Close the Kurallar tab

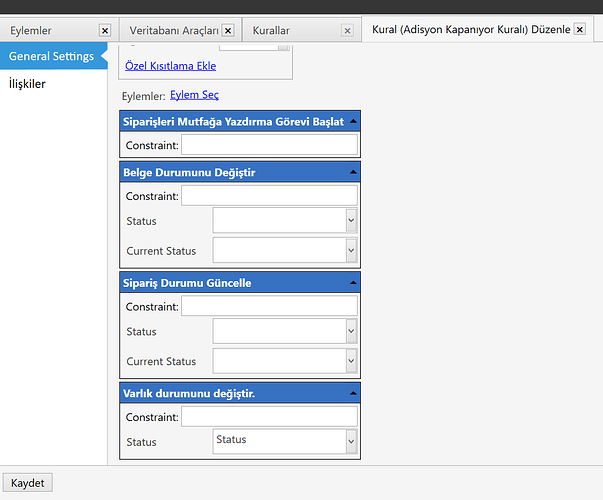point(347,31)
